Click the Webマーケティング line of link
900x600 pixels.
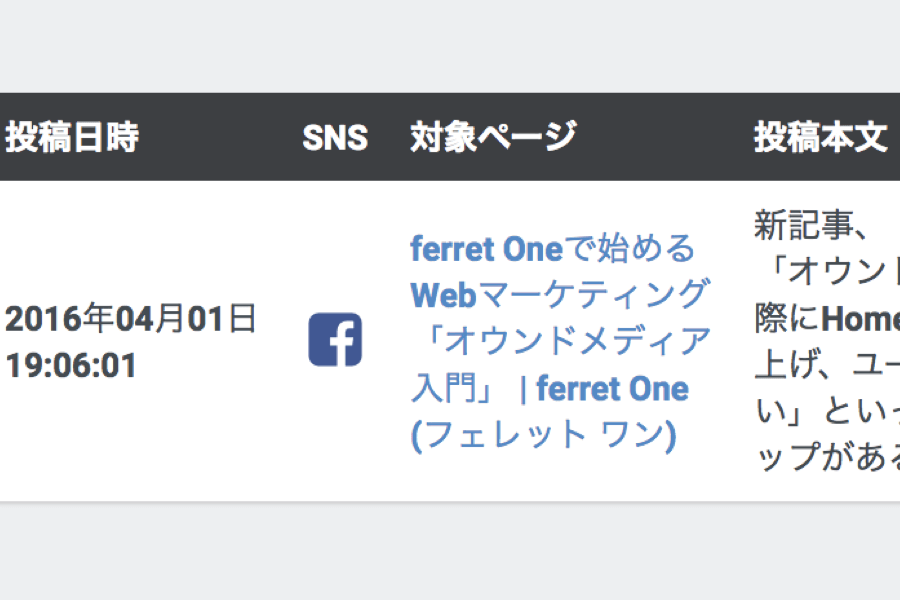560,295
